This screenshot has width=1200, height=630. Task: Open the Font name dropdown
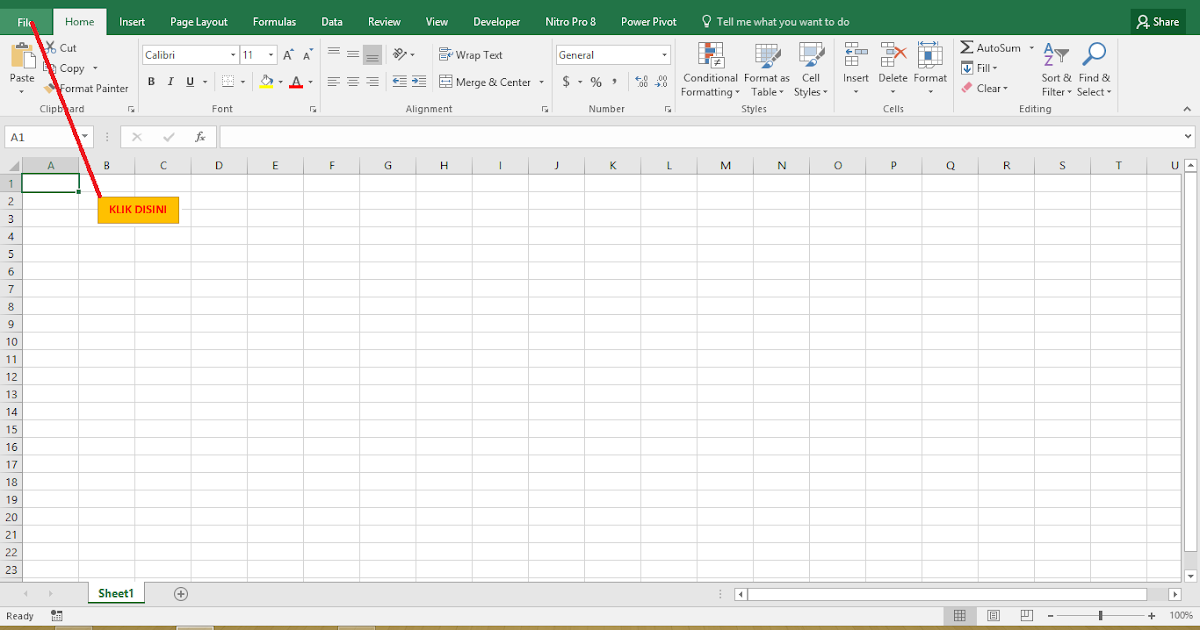click(232, 54)
